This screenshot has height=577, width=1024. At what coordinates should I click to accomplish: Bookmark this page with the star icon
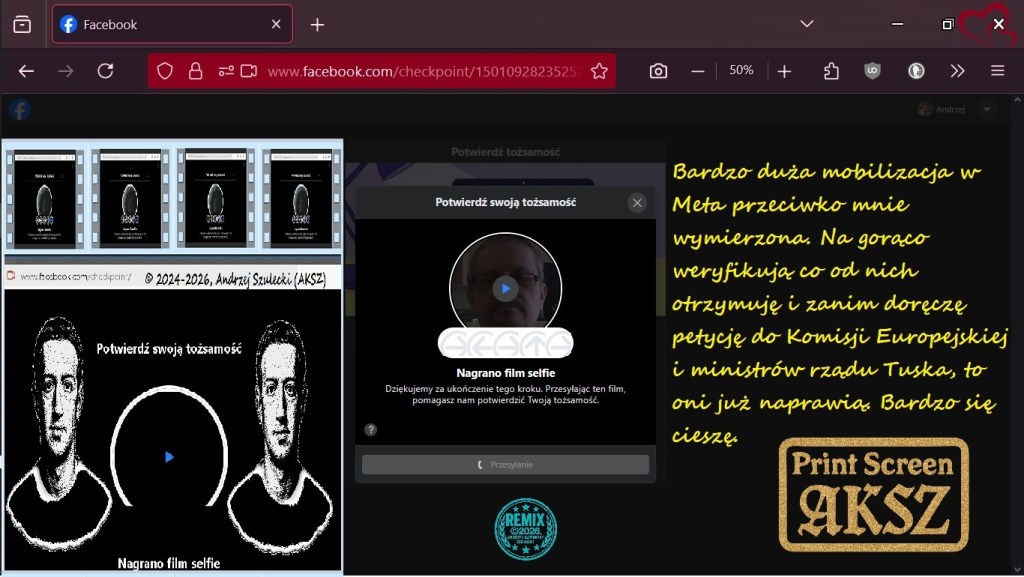(x=599, y=71)
